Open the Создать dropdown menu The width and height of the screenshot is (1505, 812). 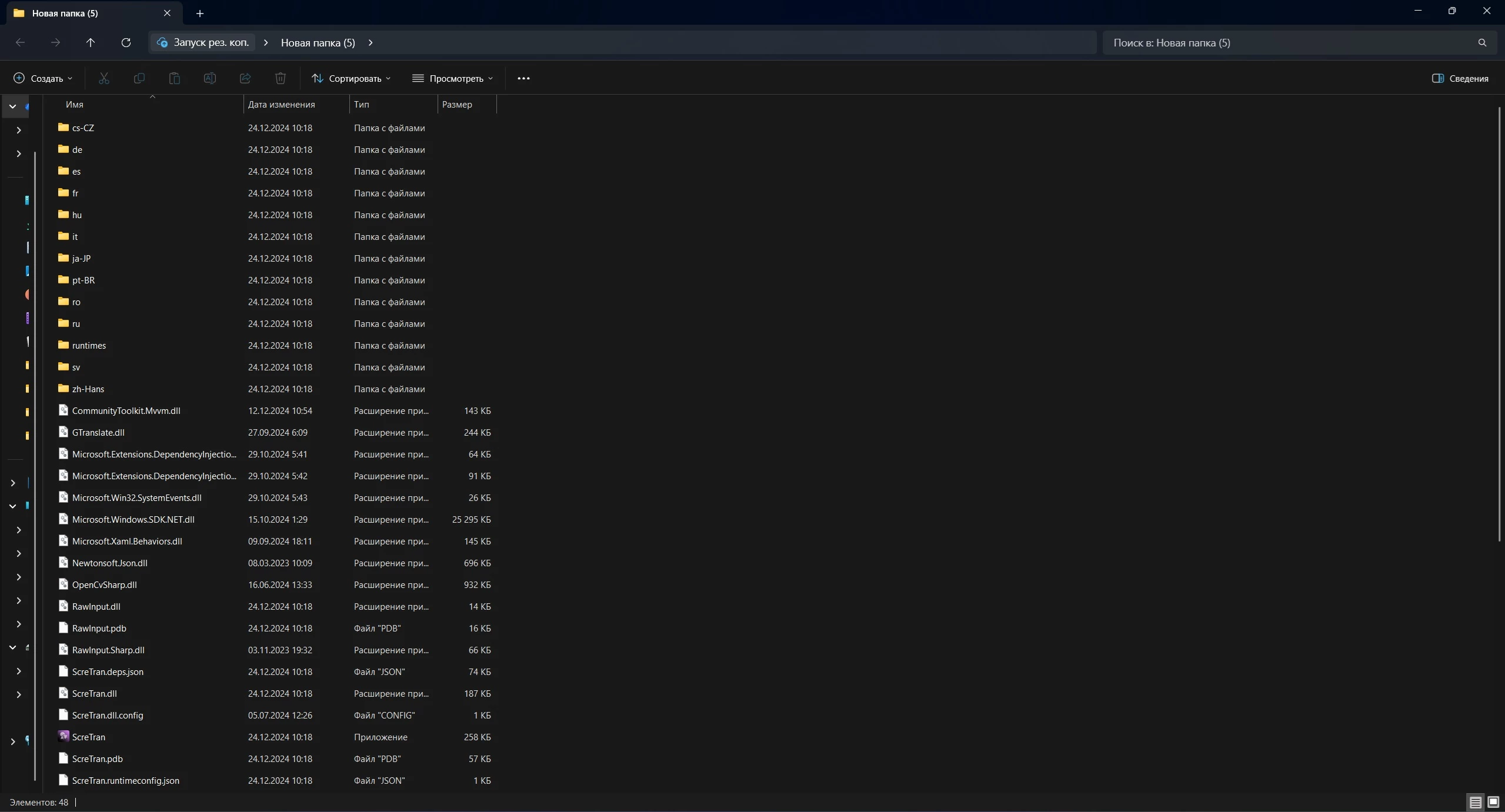tap(43, 78)
